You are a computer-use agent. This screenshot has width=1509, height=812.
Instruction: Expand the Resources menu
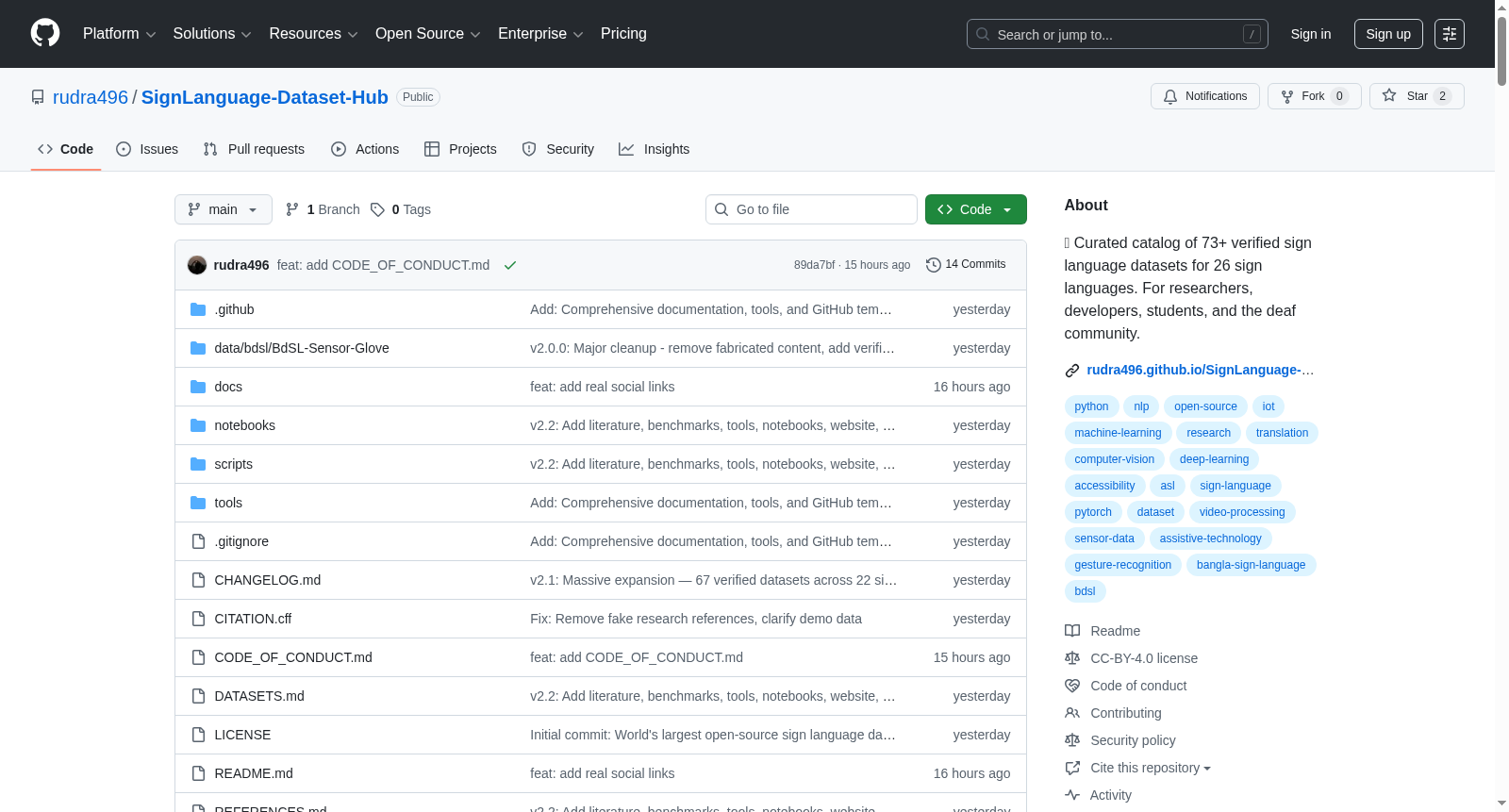tap(314, 34)
